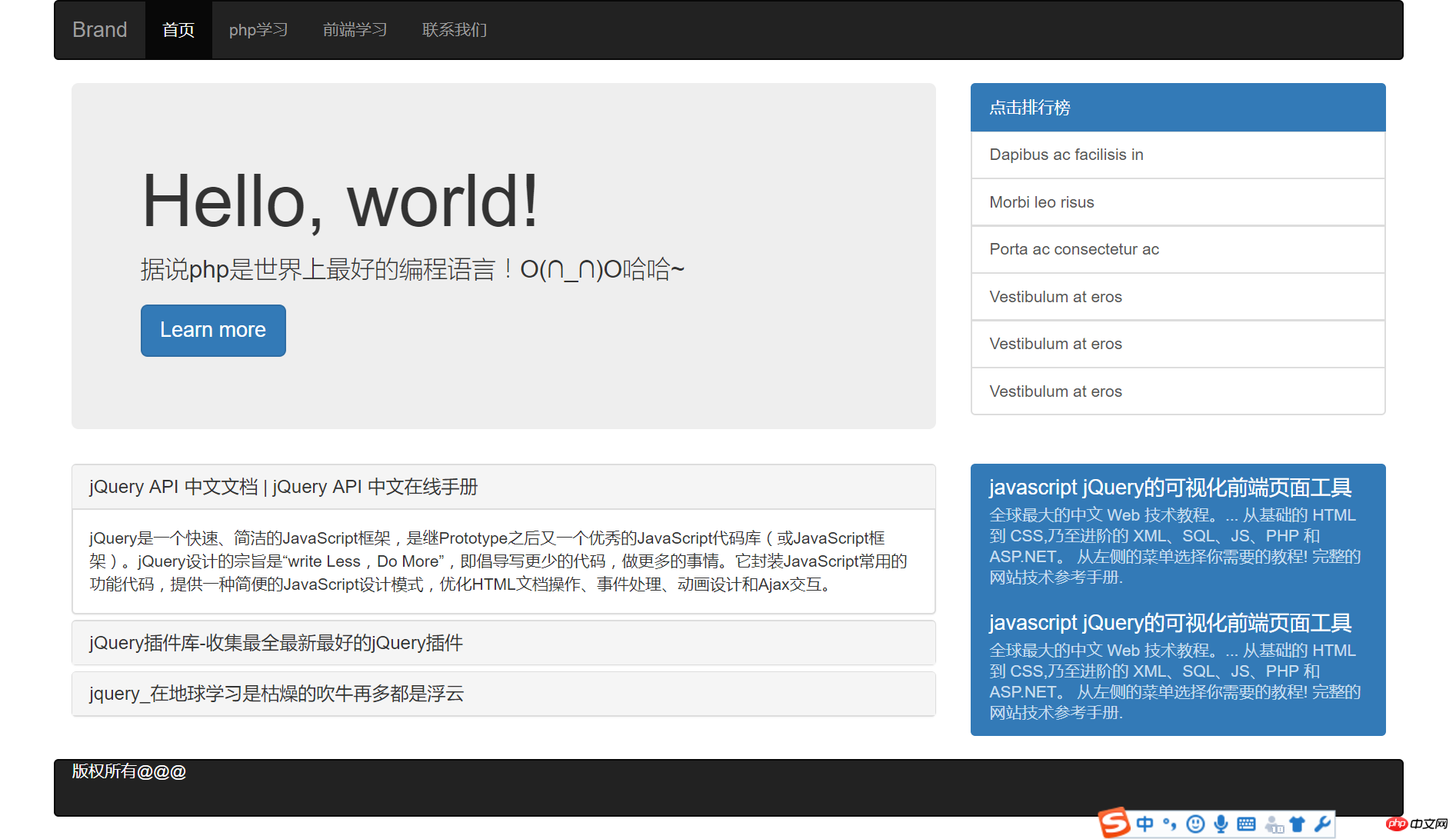
Task: Select 'Dapibus ac facilisis in' list item
Action: (1178, 155)
